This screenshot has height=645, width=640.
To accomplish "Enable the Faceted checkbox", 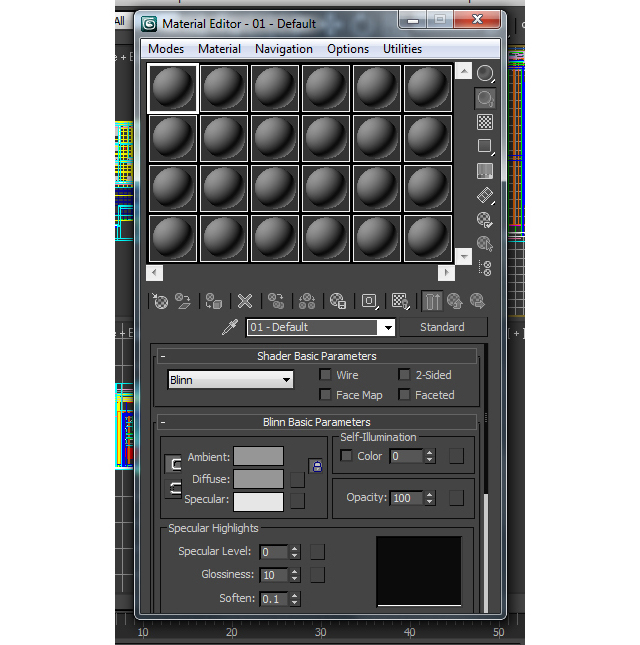I will pyautogui.click(x=404, y=395).
